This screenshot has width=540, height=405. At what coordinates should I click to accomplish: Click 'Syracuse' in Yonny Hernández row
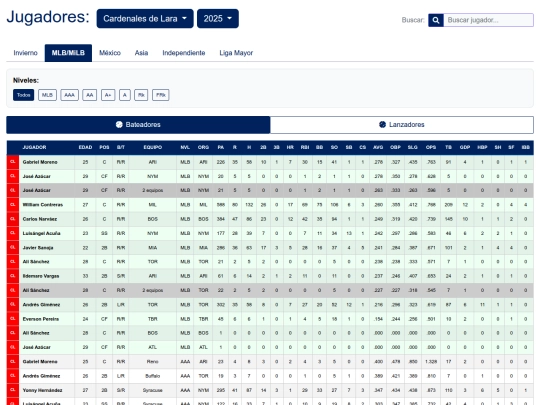click(153, 390)
